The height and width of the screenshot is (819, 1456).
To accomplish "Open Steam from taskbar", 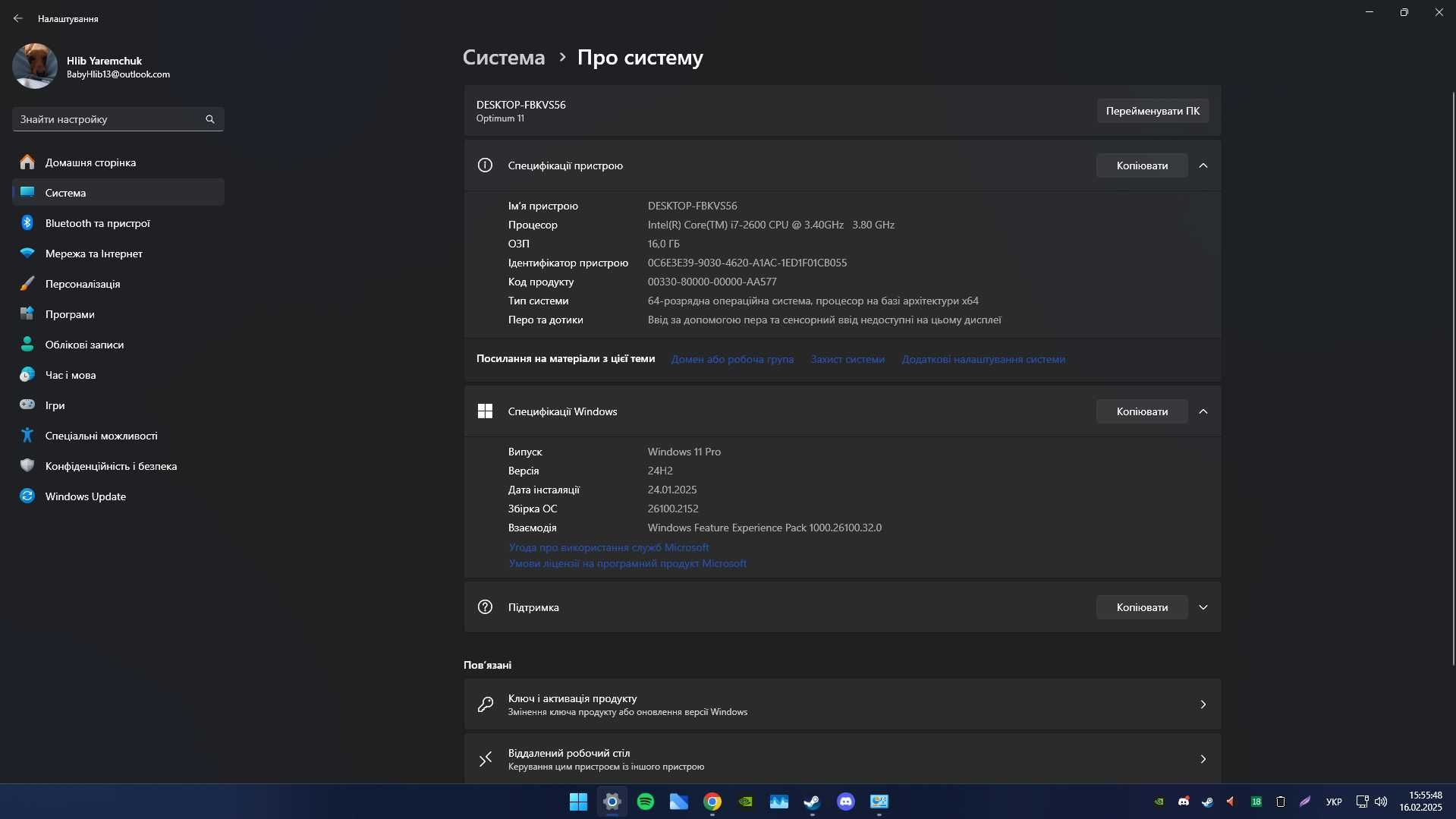I will point(813,802).
